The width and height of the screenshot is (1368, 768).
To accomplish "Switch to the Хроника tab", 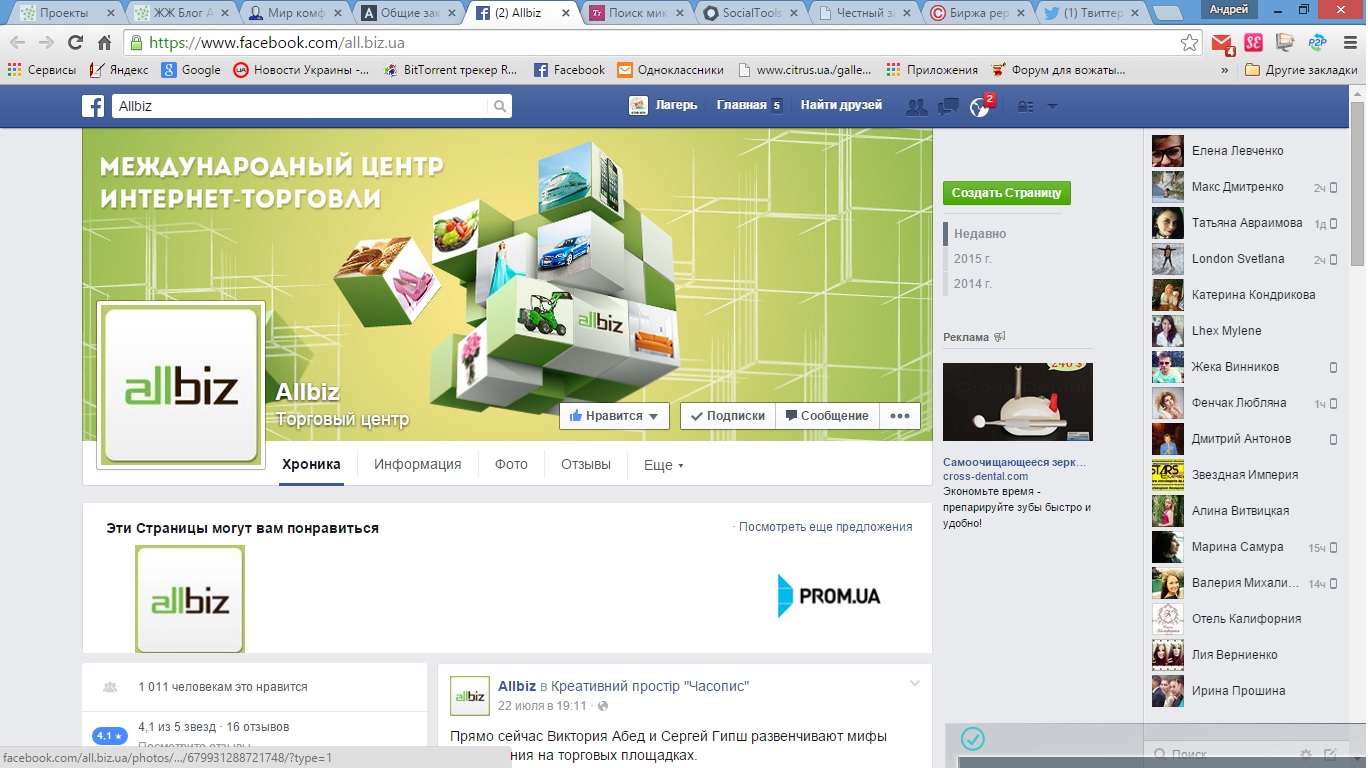I will [x=311, y=465].
